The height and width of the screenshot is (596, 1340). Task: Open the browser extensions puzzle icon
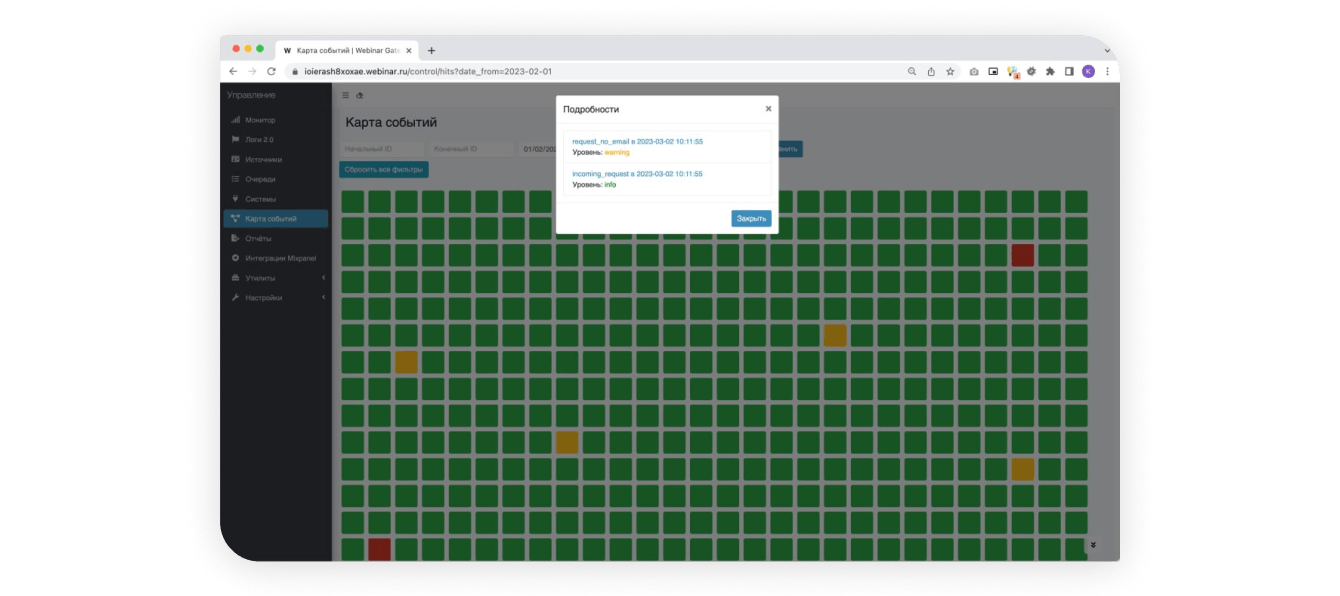point(1050,72)
